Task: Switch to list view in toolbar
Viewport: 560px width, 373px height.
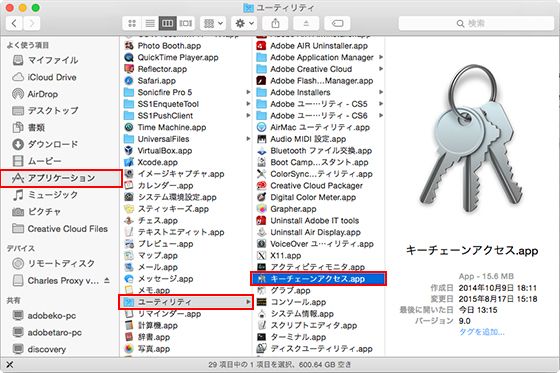Action: (150, 24)
